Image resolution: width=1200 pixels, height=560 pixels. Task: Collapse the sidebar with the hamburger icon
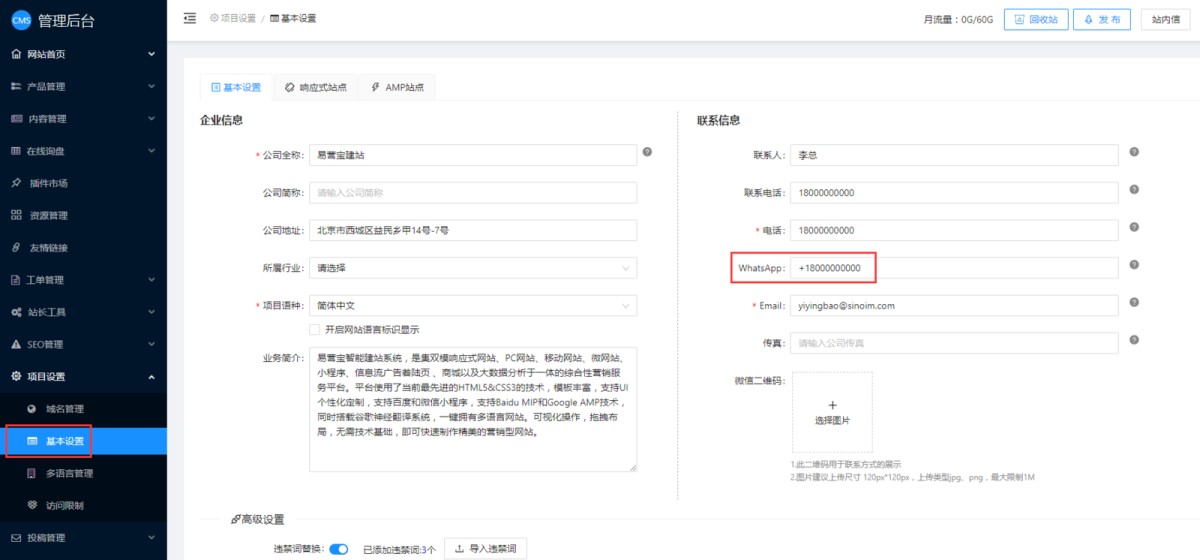190,19
